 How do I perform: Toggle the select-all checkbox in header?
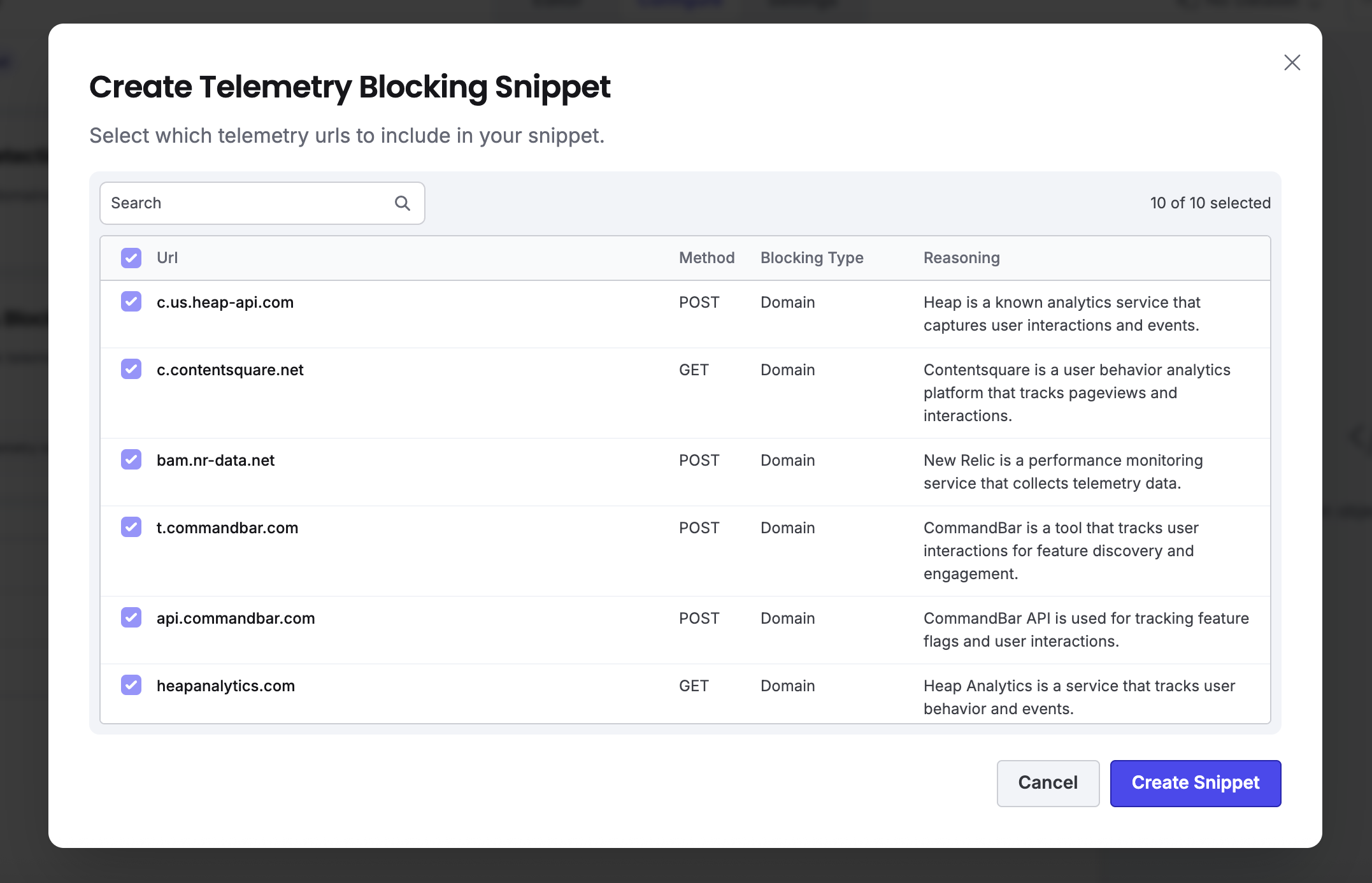click(x=131, y=258)
